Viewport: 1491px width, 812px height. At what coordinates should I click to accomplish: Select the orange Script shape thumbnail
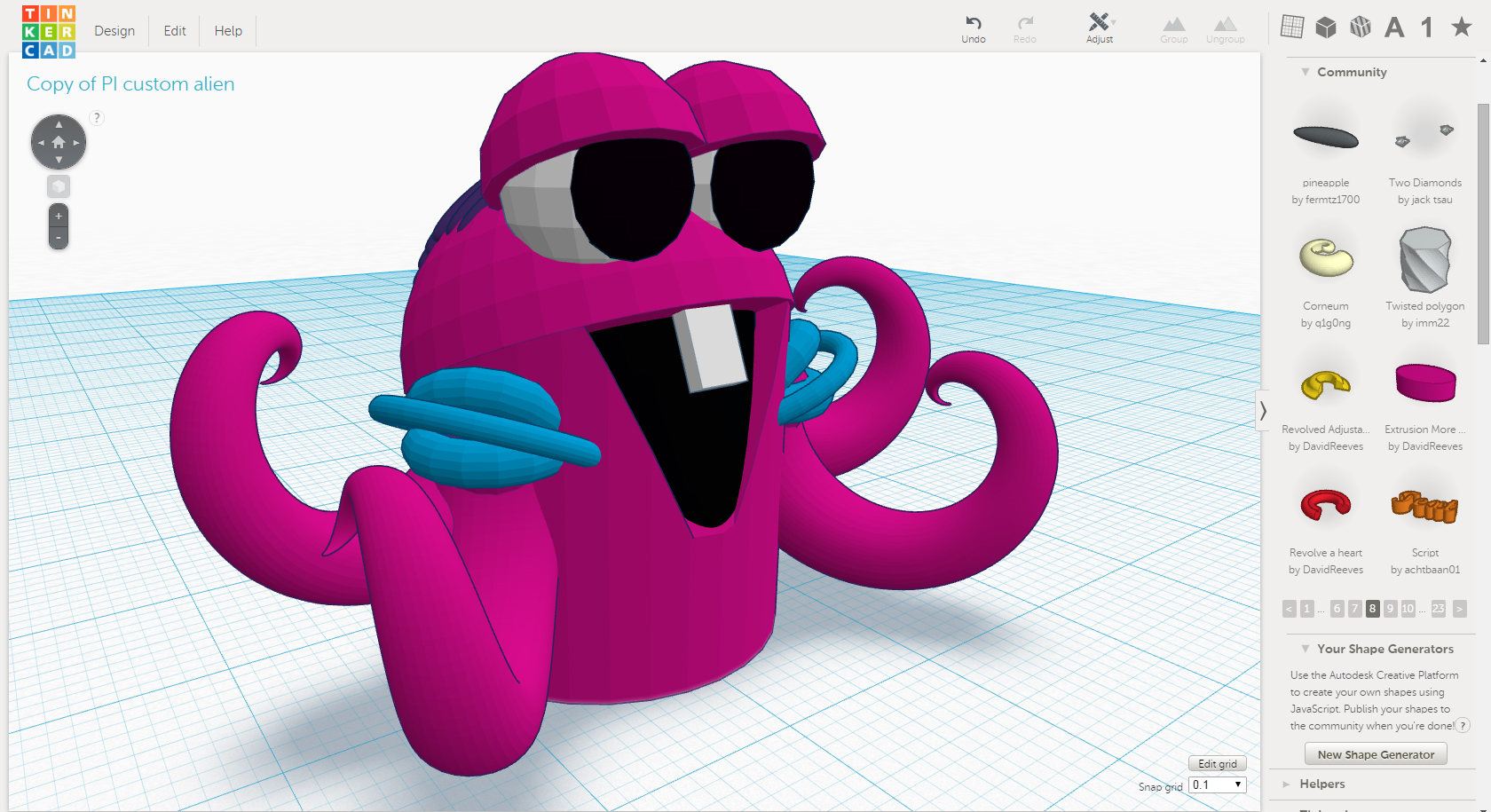(x=1425, y=507)
